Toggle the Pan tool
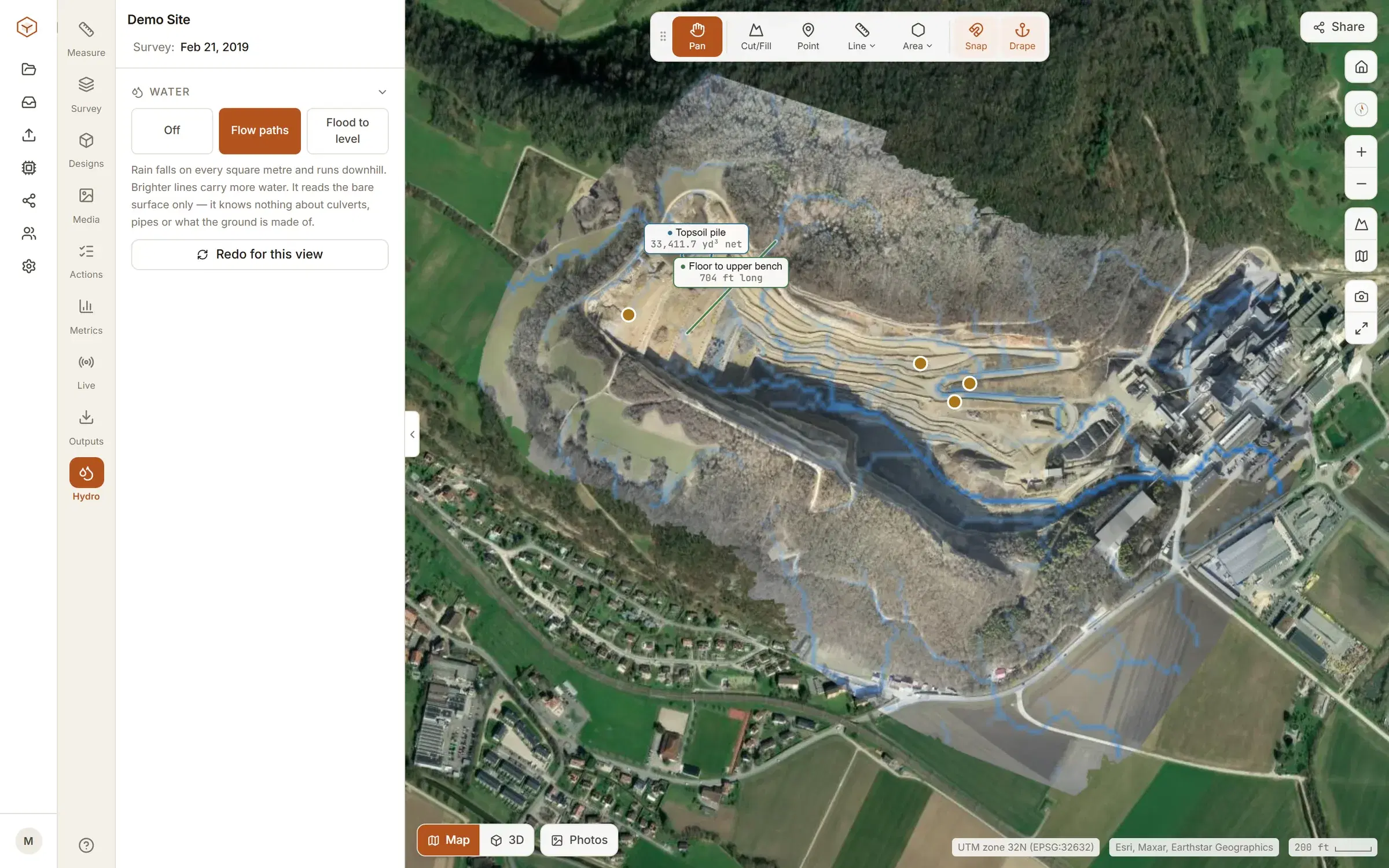Viewport: 1389px width, 868px height. pyautogui.click(x=697, y=36)
